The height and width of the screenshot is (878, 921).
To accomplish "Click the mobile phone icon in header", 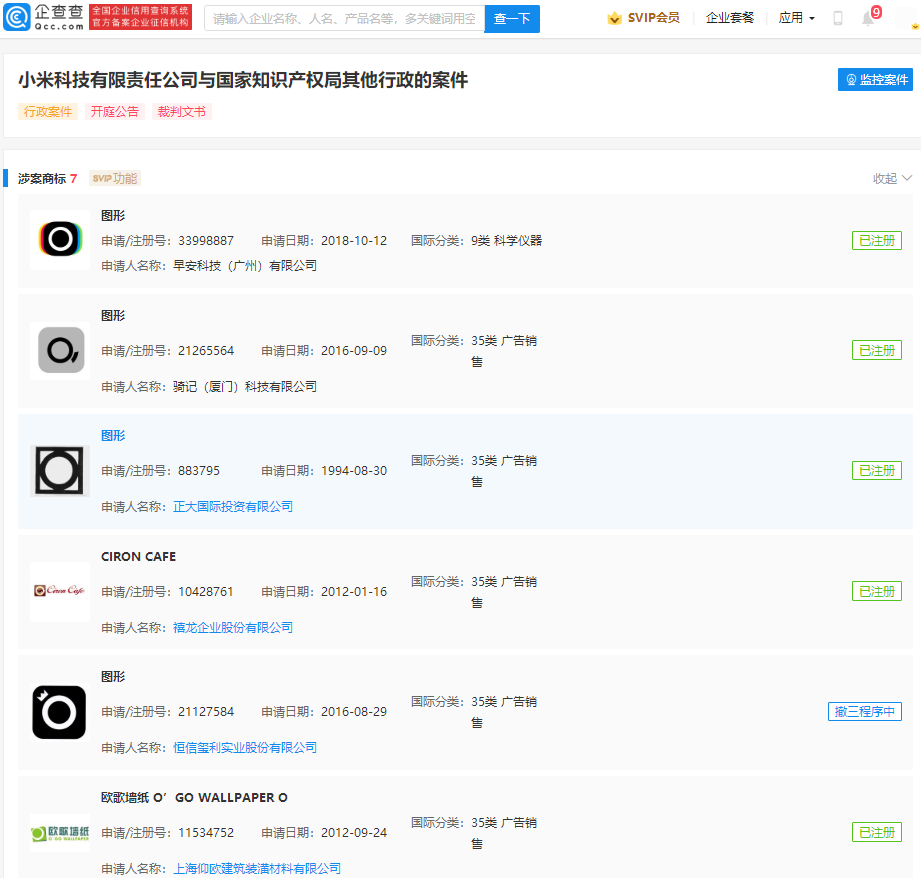I will click(838, 18).
